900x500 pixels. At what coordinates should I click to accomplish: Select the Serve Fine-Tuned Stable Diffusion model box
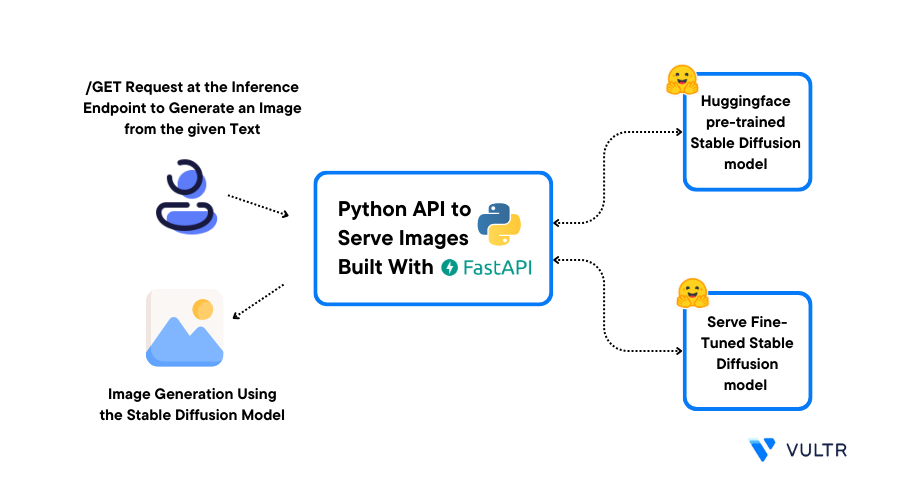pyautogui.click(x=746, y=351)
